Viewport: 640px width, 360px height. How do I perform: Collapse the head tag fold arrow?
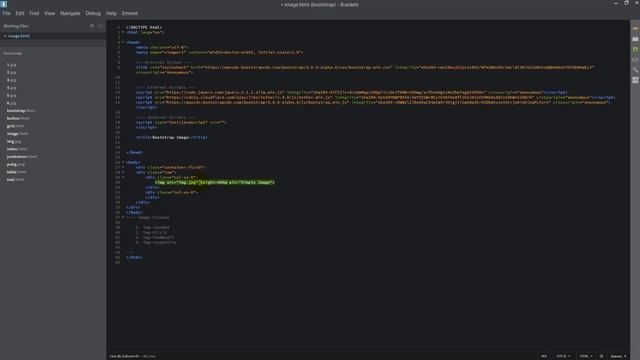click(123, 42)
